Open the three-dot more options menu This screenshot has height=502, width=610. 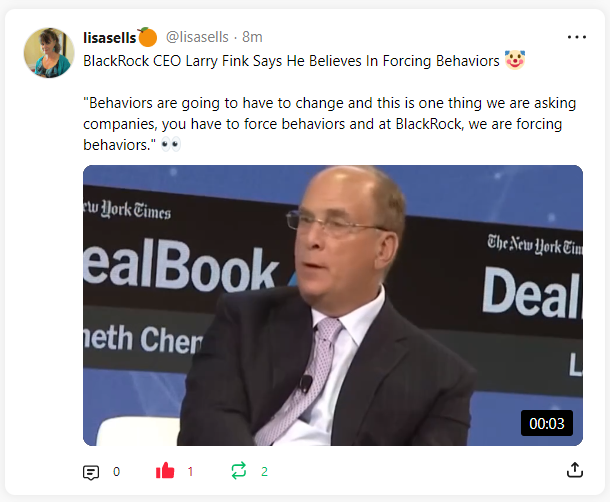pos(577,37)
